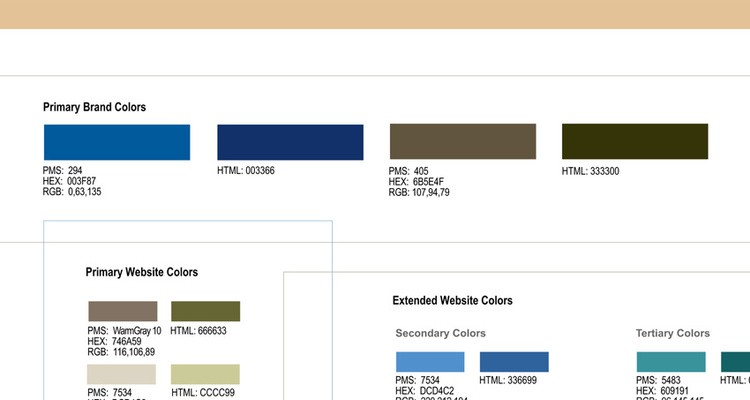Click the text PMS: WarmGray 10
This screenshot has width=750, height=400.
click(x=124, y=331)
